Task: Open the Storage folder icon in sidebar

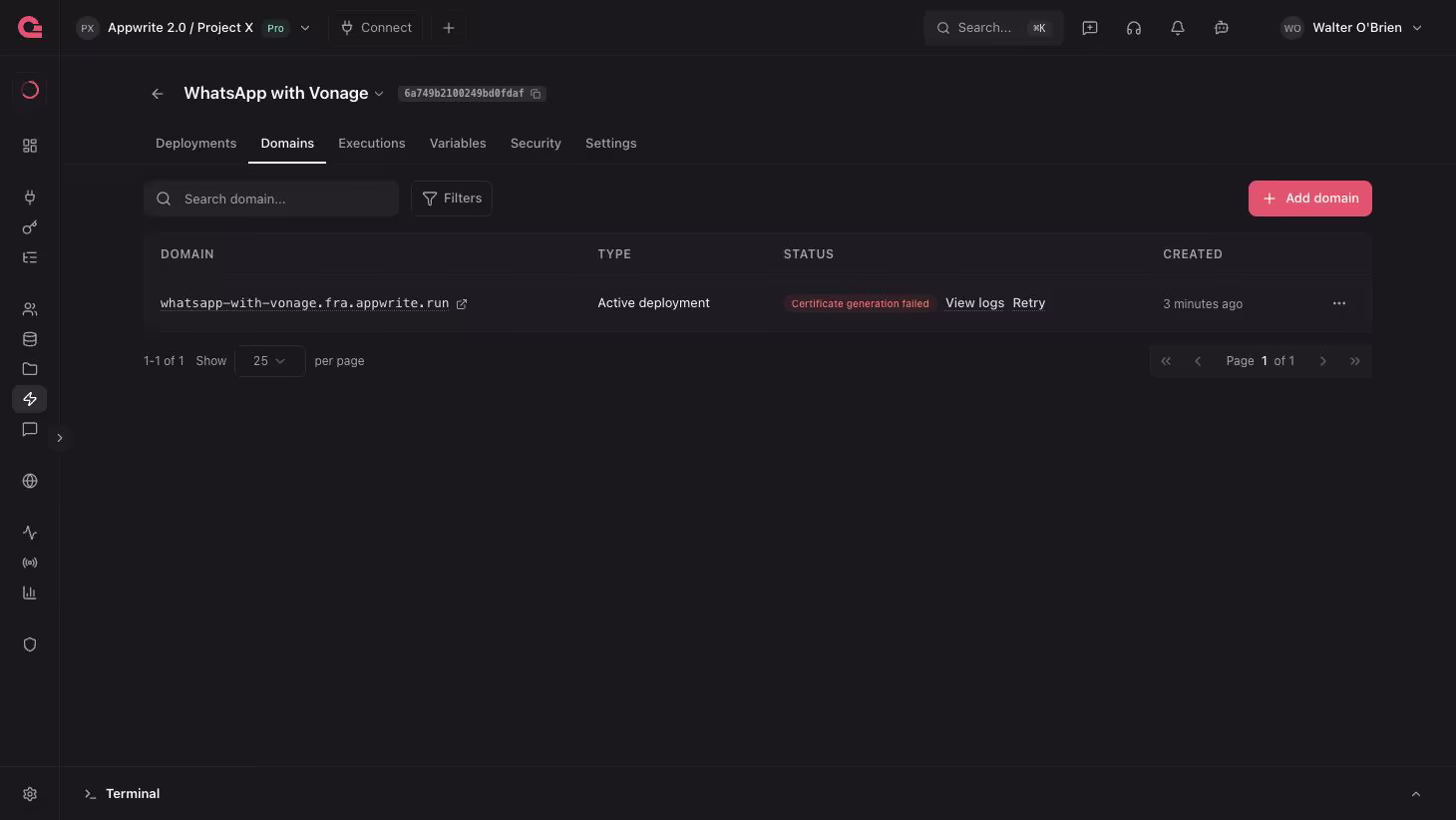Action: 30,369
